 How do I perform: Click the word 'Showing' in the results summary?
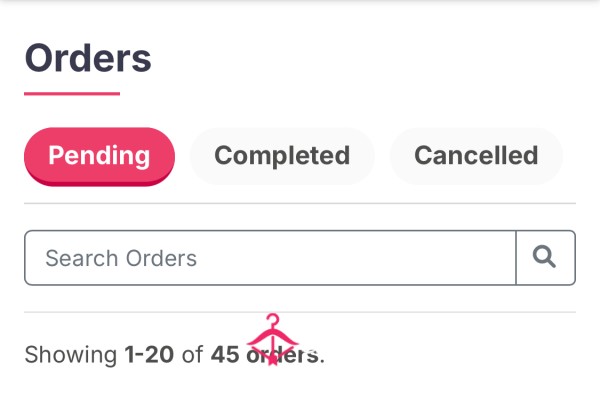[71, 355]
